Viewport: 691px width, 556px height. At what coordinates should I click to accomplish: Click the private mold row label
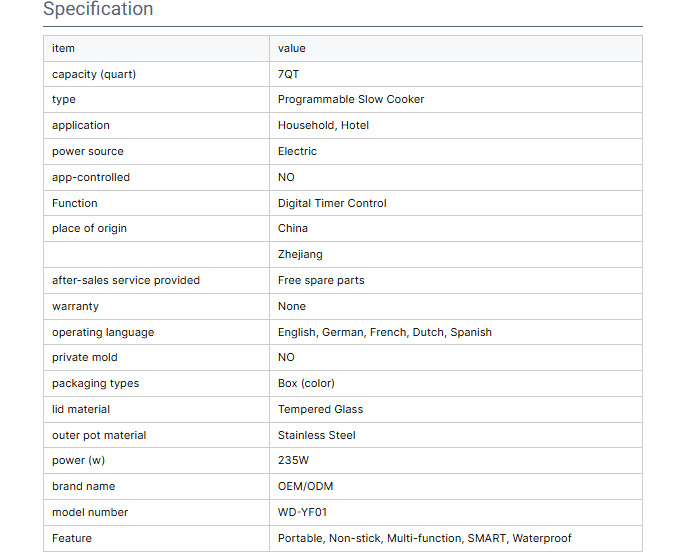(x=85, y=358)
